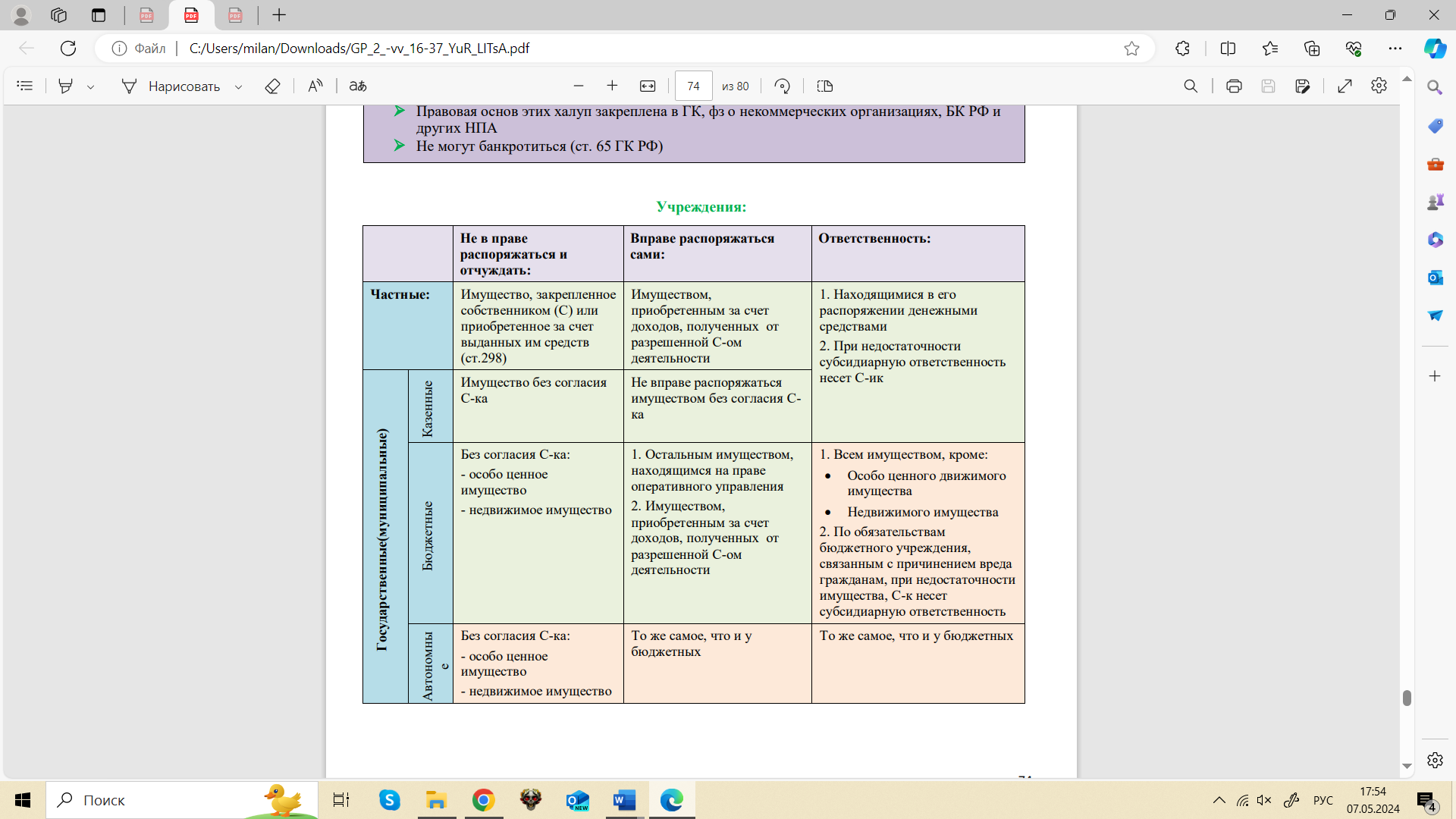Open browser extensions menu
The width and height of the screenshot is (1456, 819).
point(1182,49)
